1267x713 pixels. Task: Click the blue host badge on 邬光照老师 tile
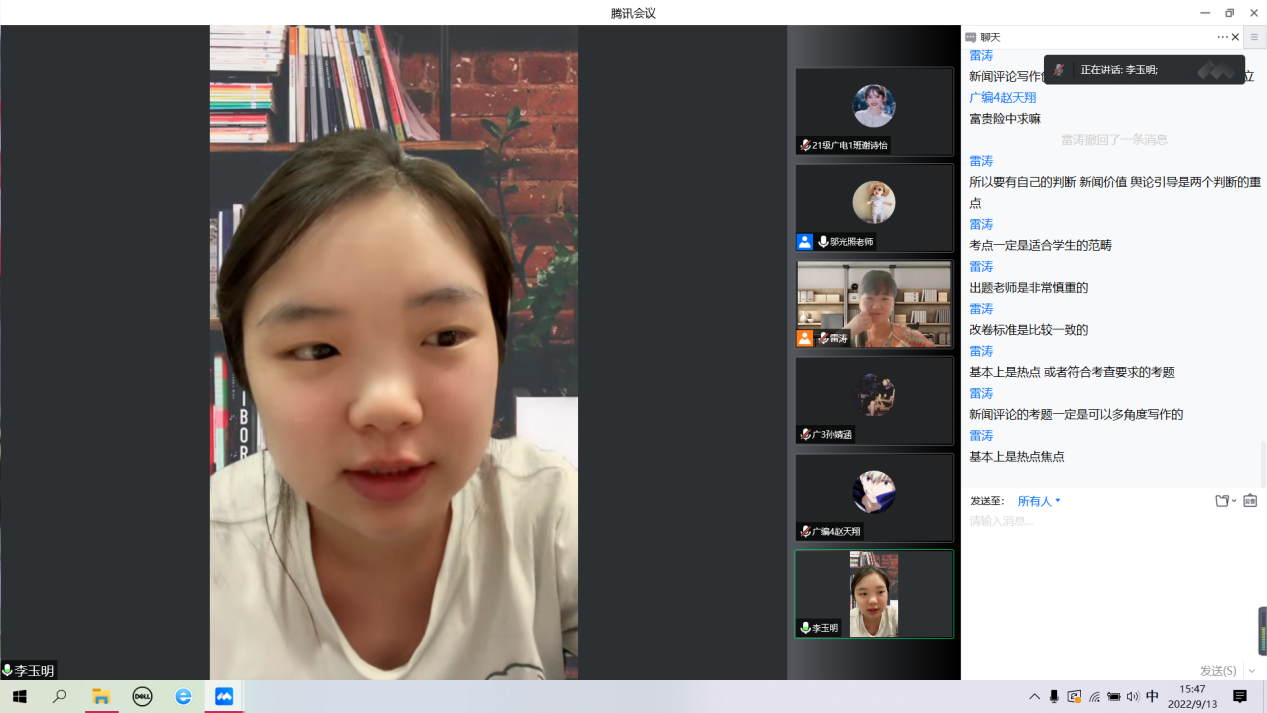pos(805,242)
